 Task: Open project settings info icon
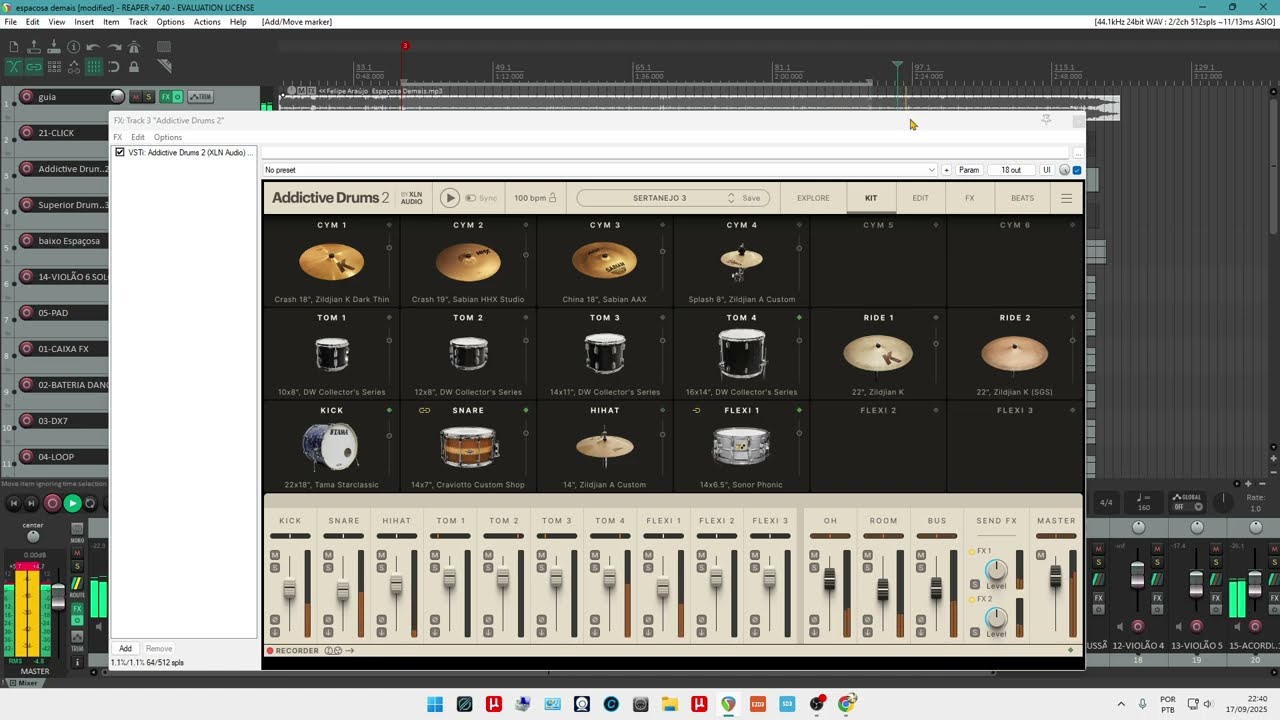click(x=73, y=47)
